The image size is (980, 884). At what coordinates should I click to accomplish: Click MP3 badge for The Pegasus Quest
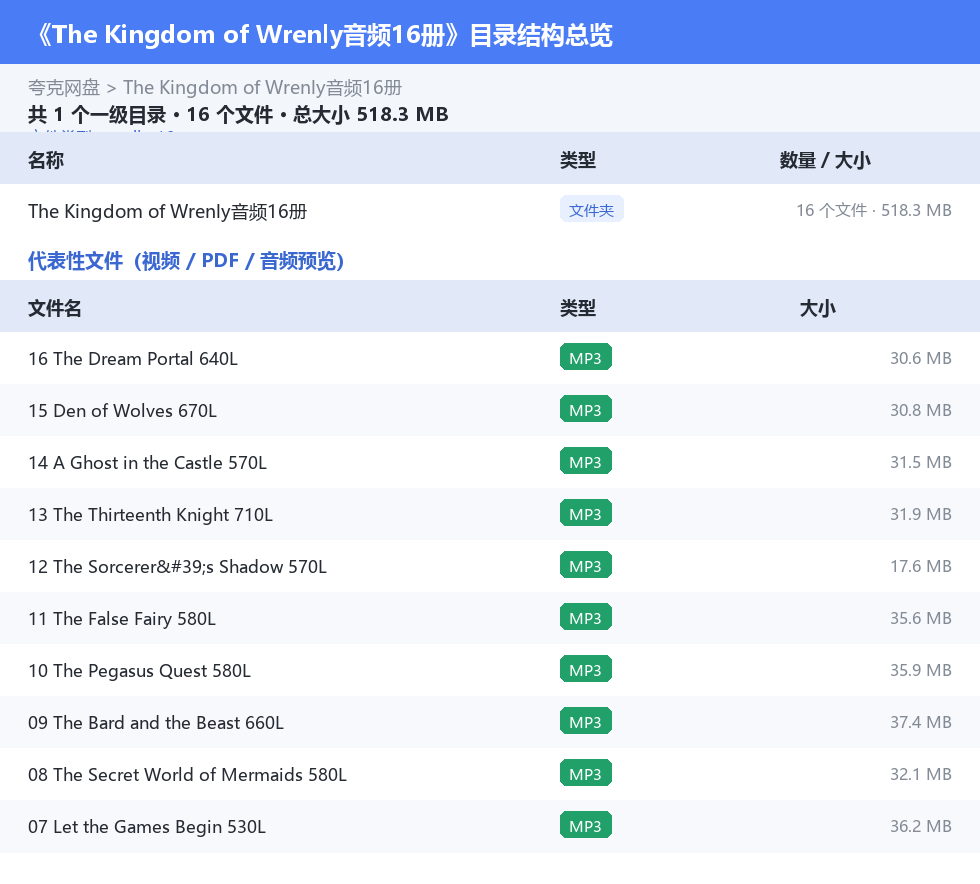[x=586, y=669]
